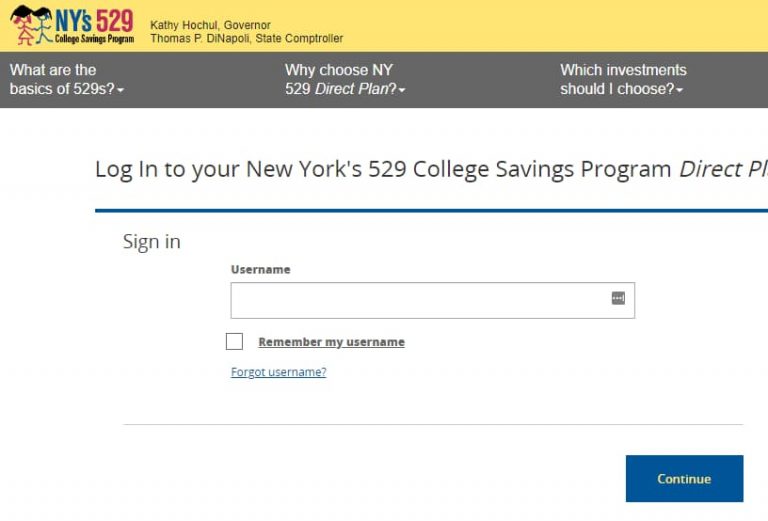Click the 'Remember my username' label text
Viewport: 768px width, 521px height.
(331, 342)
